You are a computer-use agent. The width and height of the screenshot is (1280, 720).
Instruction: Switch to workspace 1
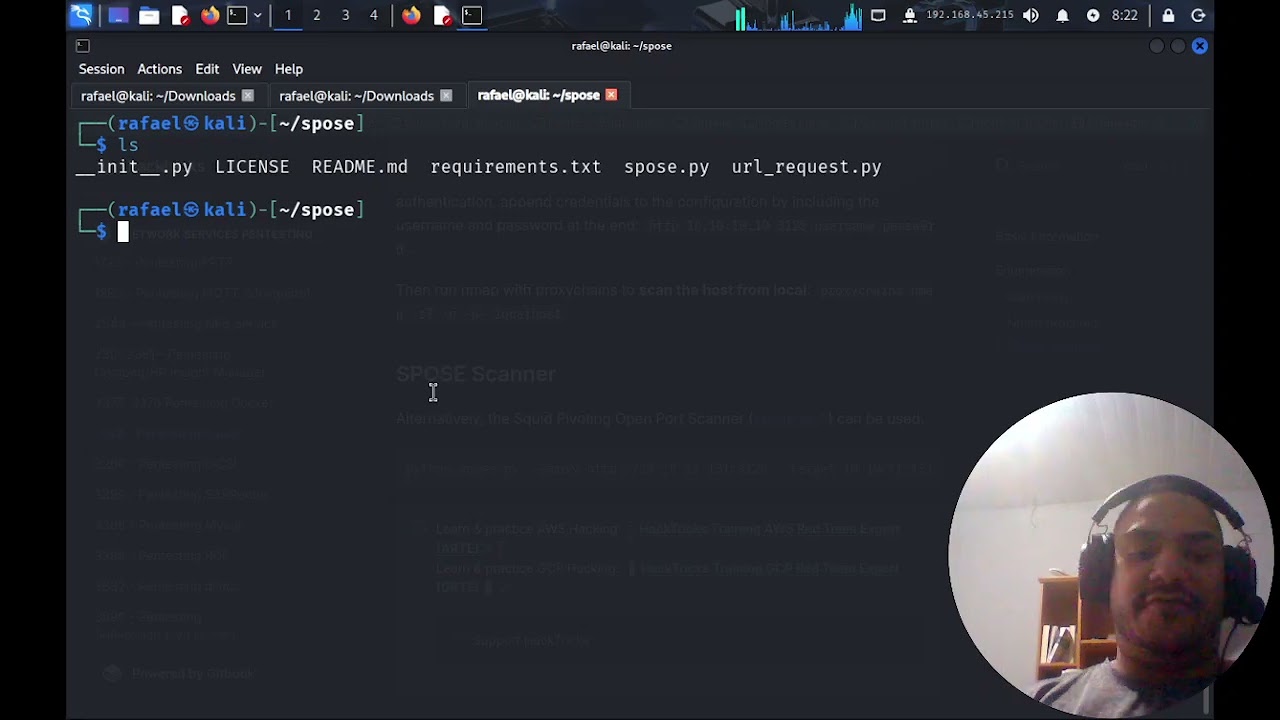[288, 15]
